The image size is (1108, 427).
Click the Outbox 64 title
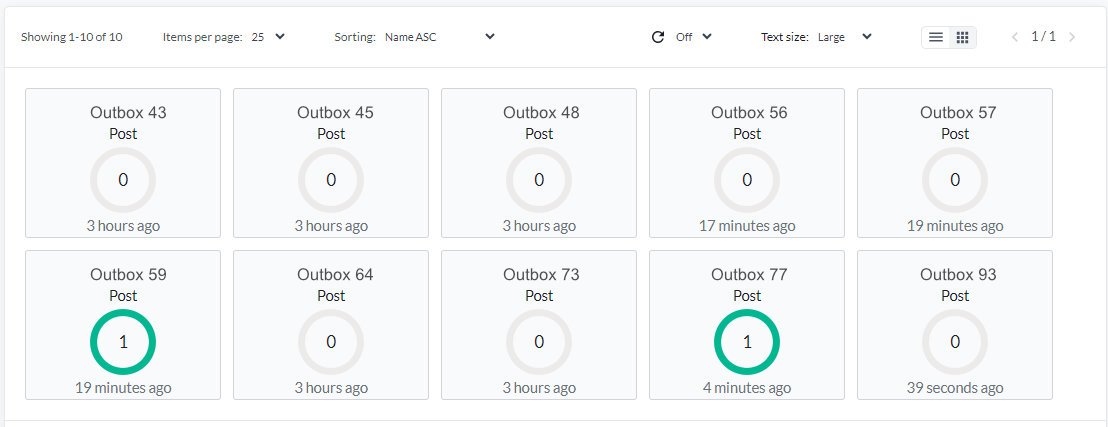[335, 274]
